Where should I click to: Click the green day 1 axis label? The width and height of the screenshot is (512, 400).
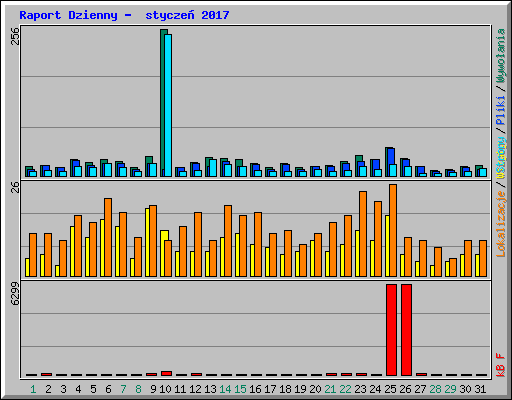[x=33, y=389]
